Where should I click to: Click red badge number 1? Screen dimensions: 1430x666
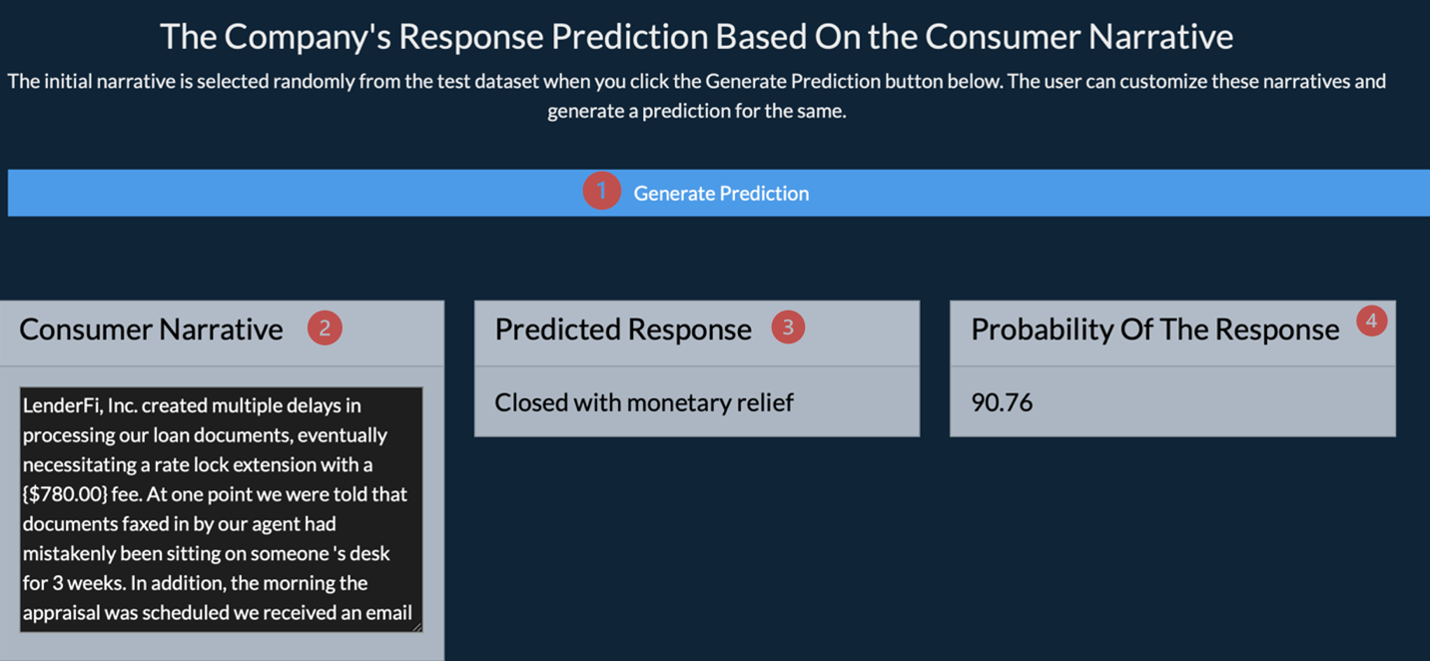[x=601, y=191]
